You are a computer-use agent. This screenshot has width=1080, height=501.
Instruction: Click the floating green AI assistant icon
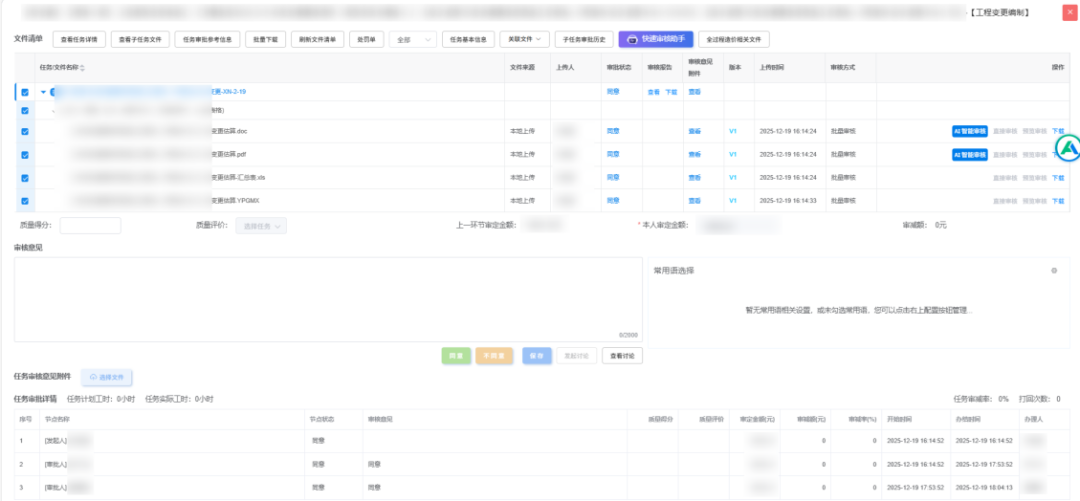[x=1069, y=148]
